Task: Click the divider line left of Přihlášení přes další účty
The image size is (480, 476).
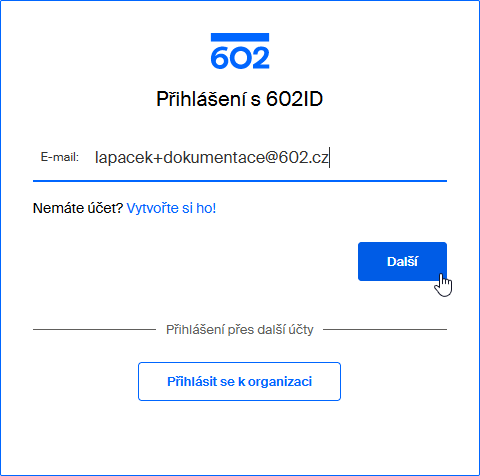Action: click(x=94, y=329)
